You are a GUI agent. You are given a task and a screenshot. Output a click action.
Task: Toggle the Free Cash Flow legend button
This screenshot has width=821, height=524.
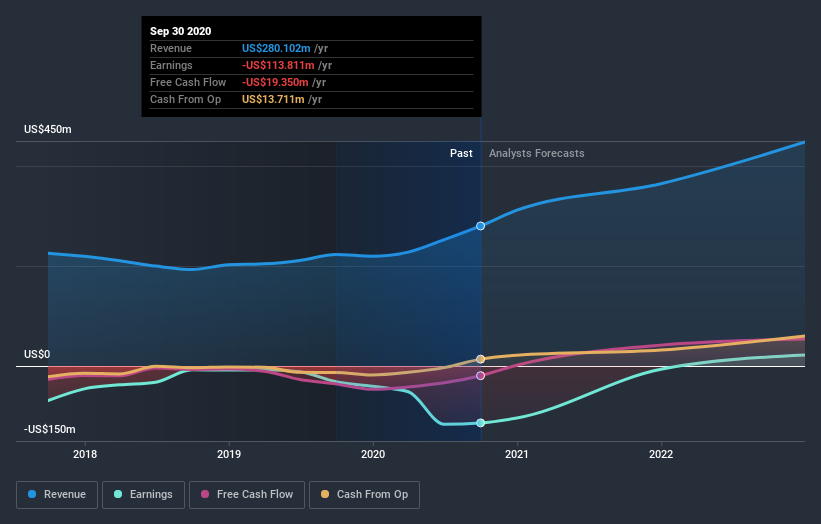(247, 495)
